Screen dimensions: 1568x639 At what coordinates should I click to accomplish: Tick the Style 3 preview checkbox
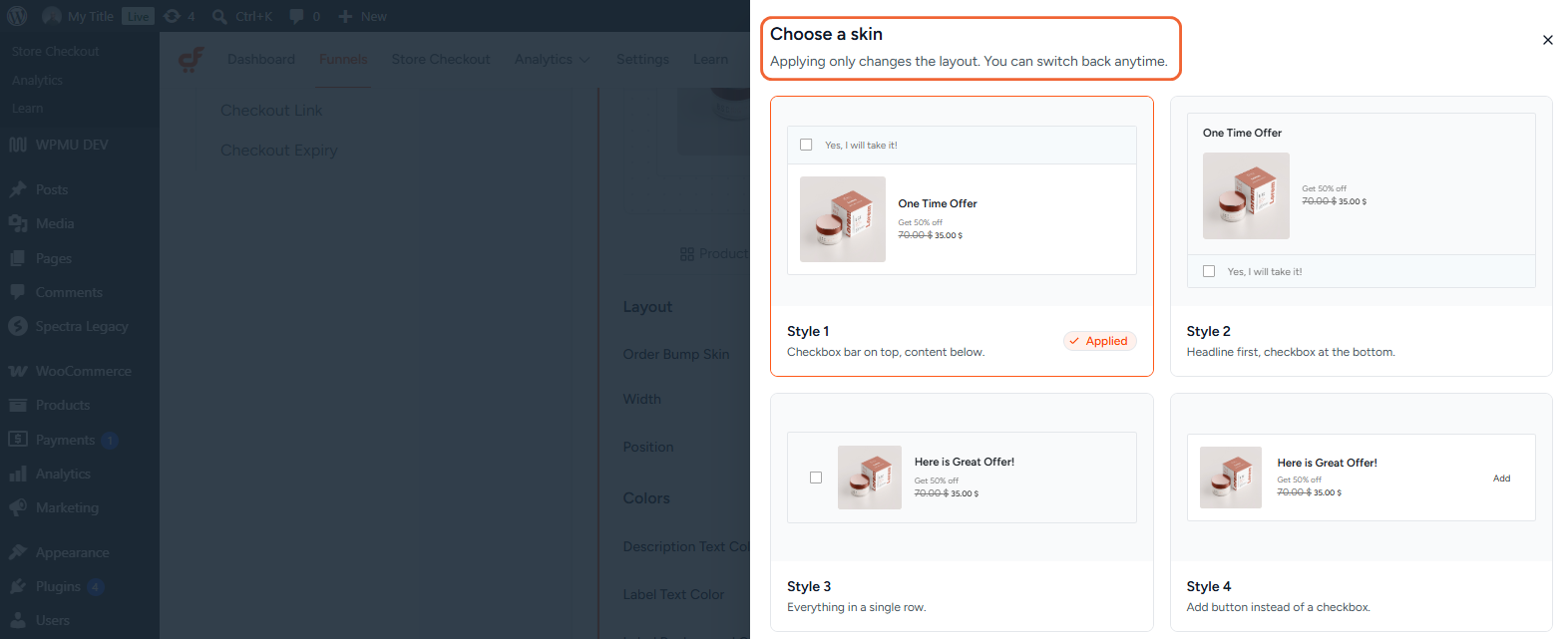coord(816,478)
